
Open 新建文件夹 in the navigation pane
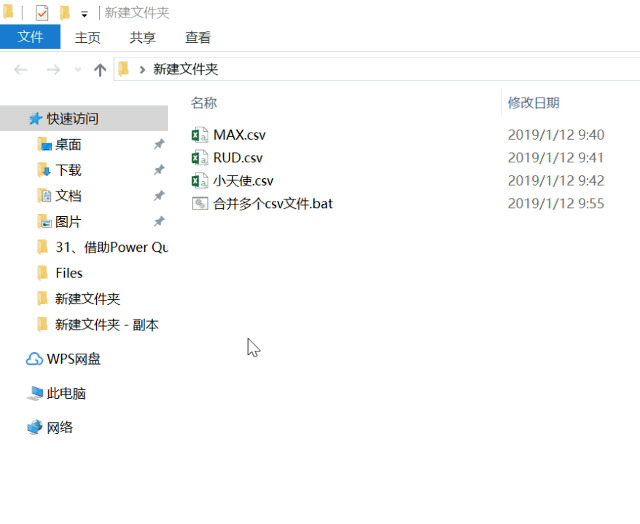point(87,299)
